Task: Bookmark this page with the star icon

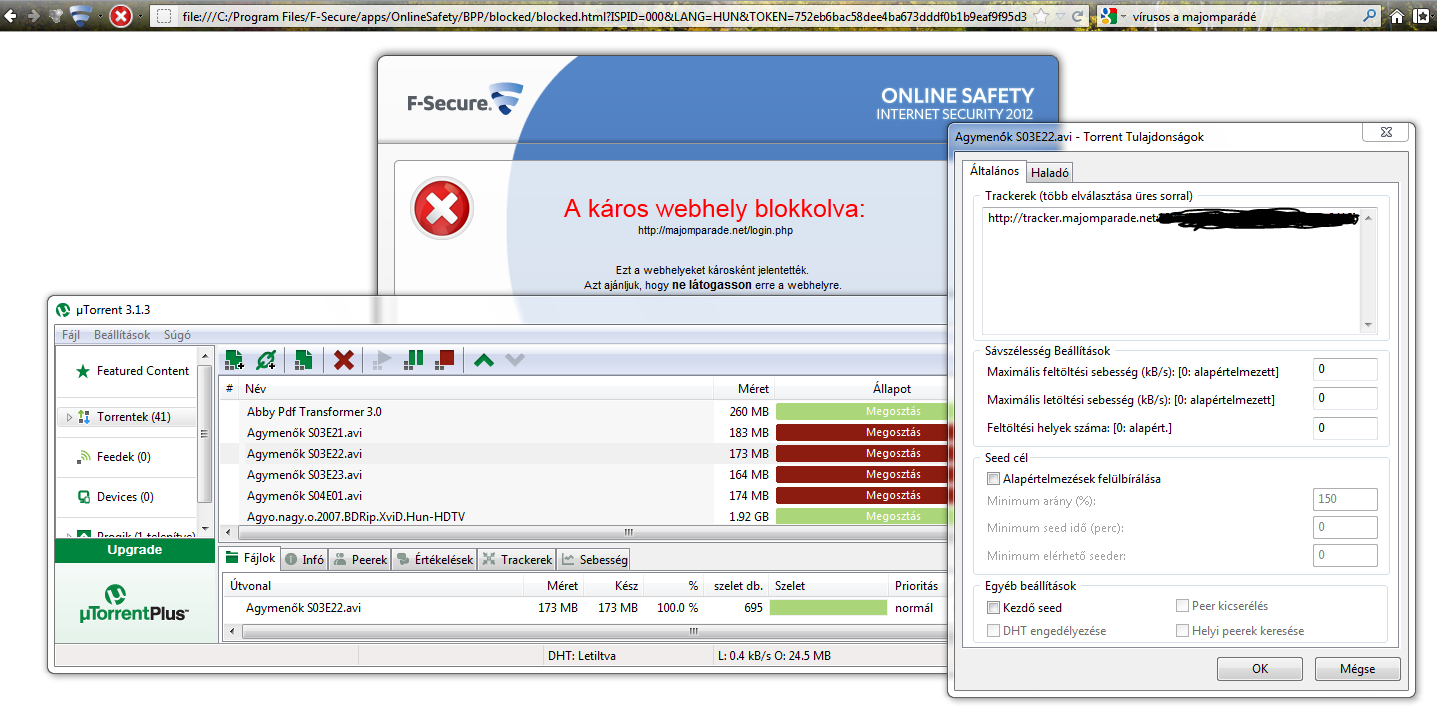Action: tap(1041, 17)
